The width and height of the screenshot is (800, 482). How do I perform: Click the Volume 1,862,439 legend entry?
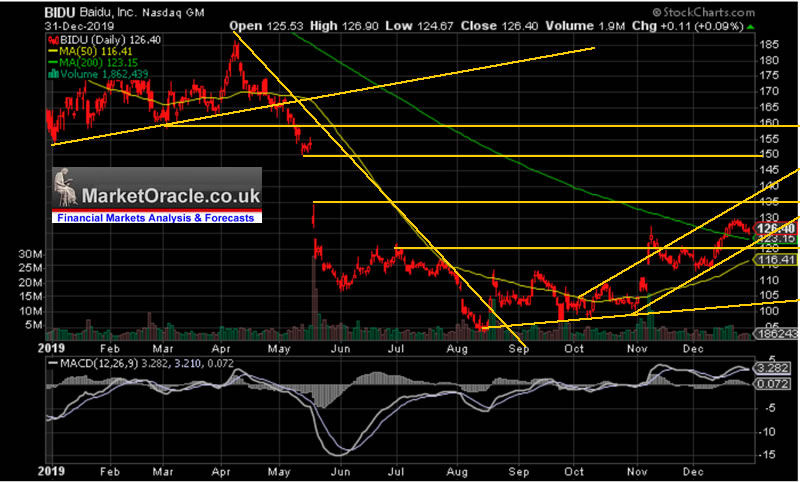tap(105, 74)
